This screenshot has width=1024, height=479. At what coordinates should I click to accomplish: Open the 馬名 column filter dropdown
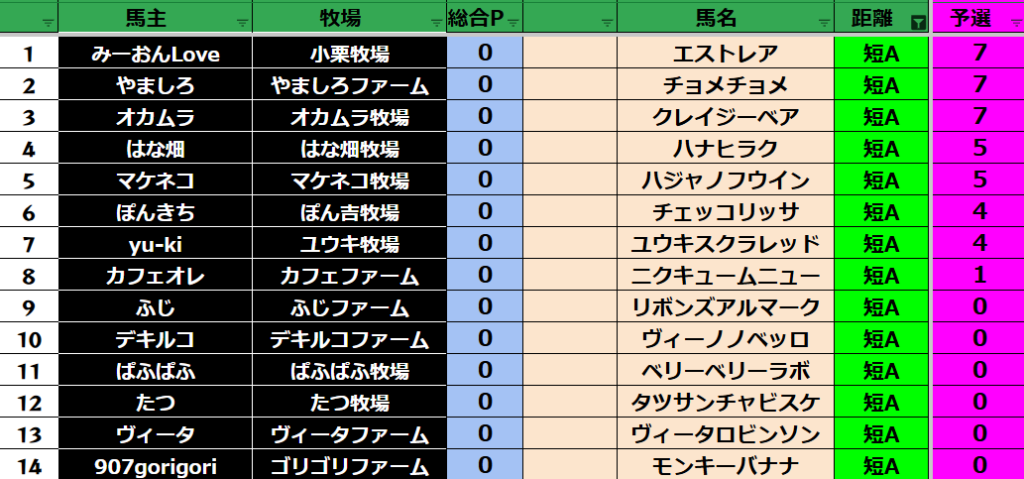click(x=824, y=21)
